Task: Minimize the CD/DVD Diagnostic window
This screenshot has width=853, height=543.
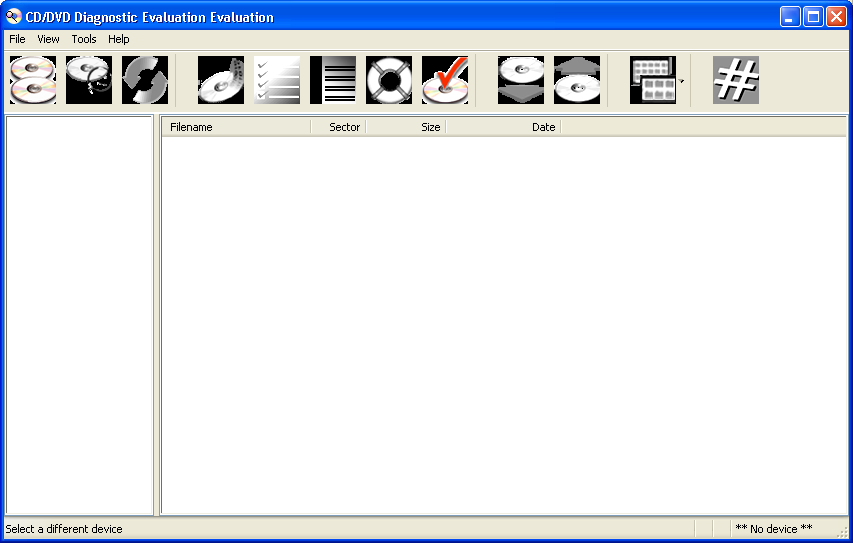Action: [x=789, y=16]
